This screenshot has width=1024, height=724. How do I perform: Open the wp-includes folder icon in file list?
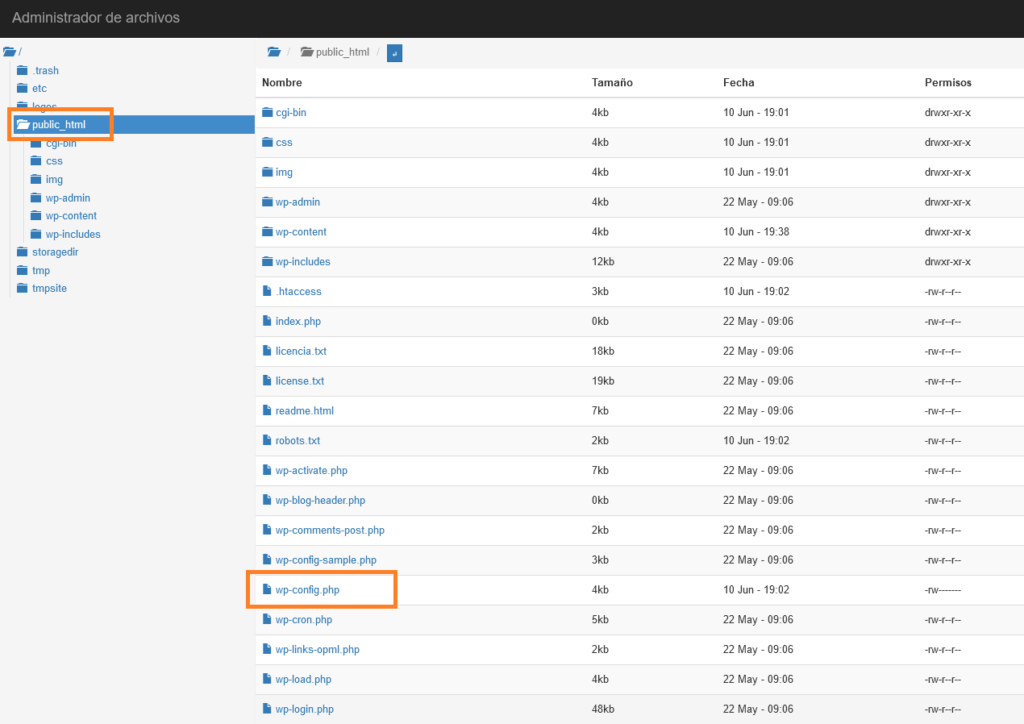point(265,261)
